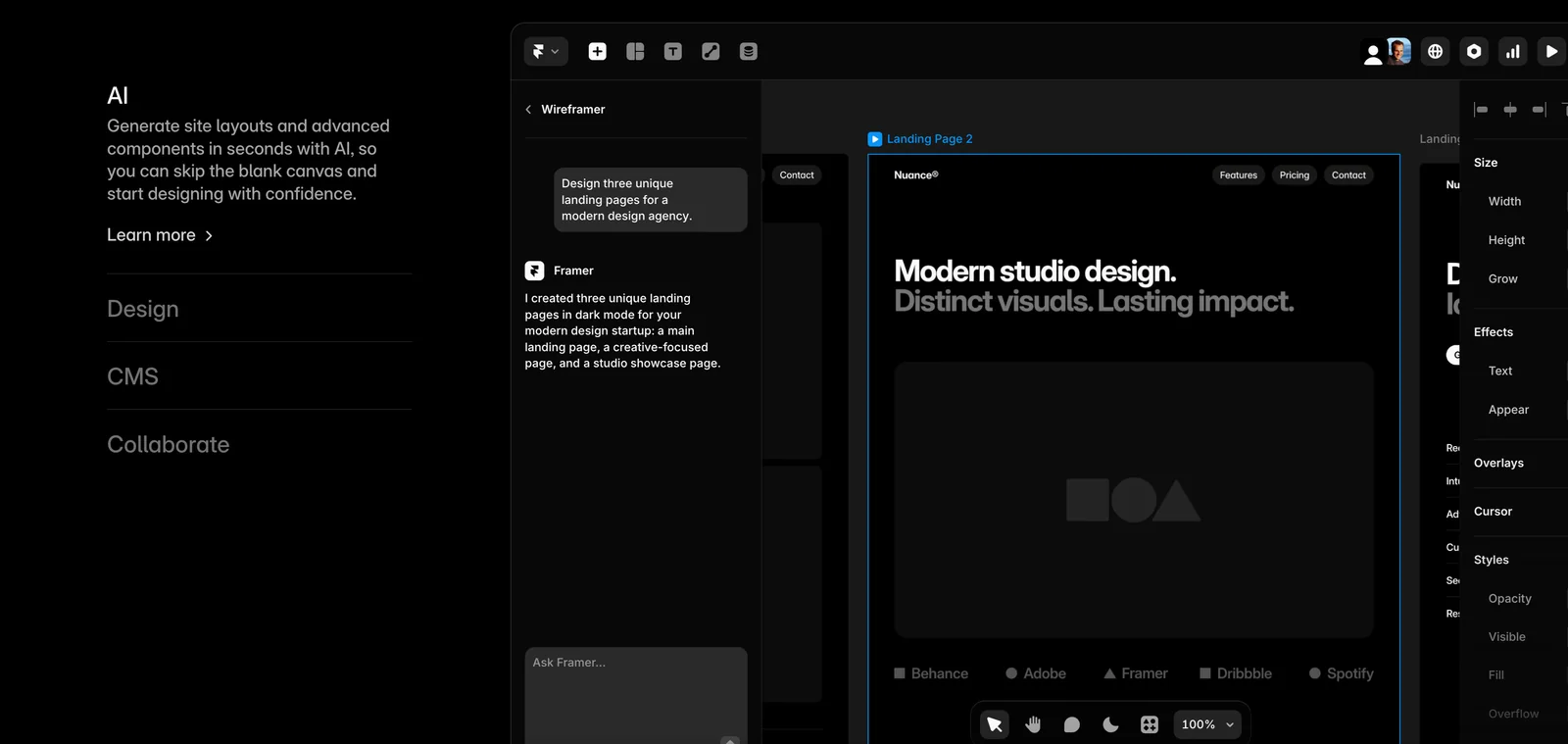Open the analytics bar chart icon

coord(1513,51)
